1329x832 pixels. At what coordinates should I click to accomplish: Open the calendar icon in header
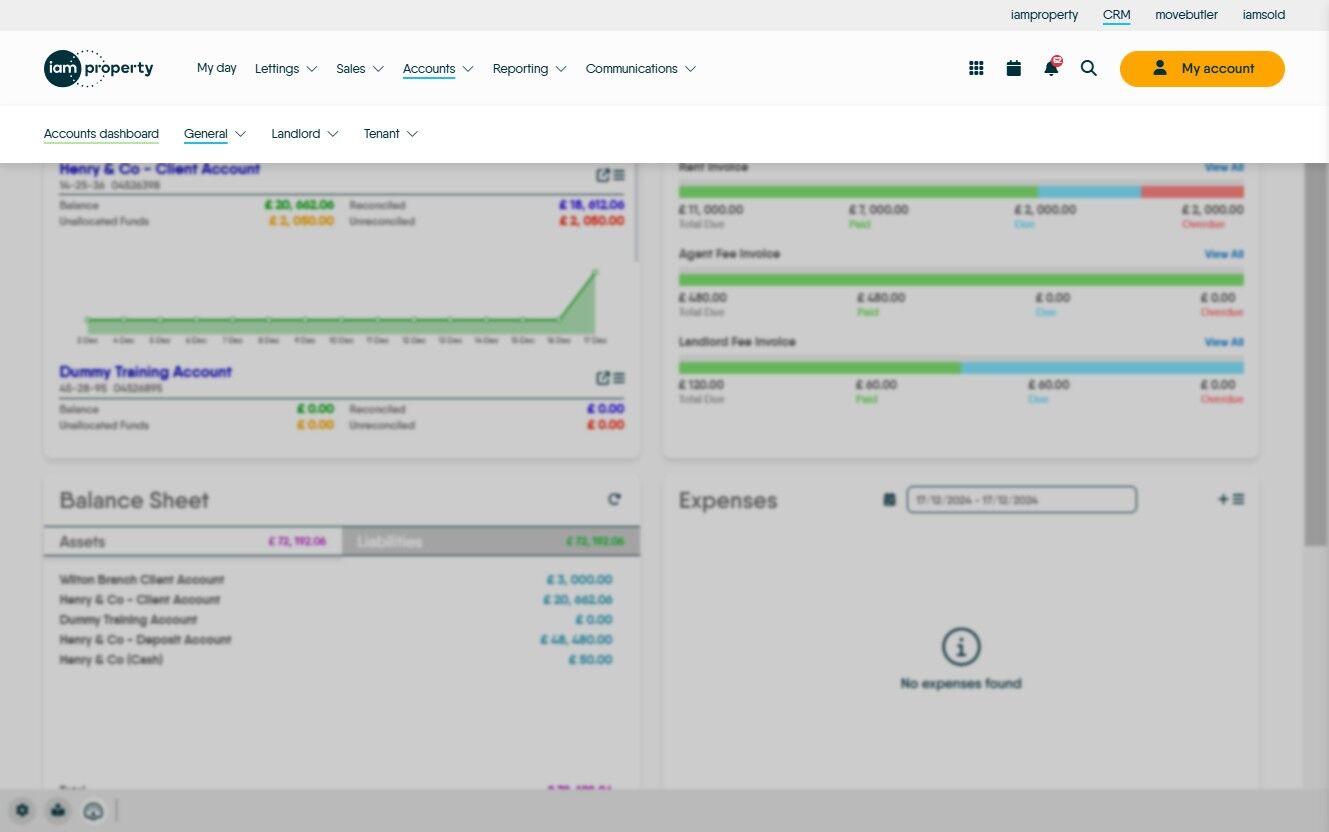coord(1013,68)
